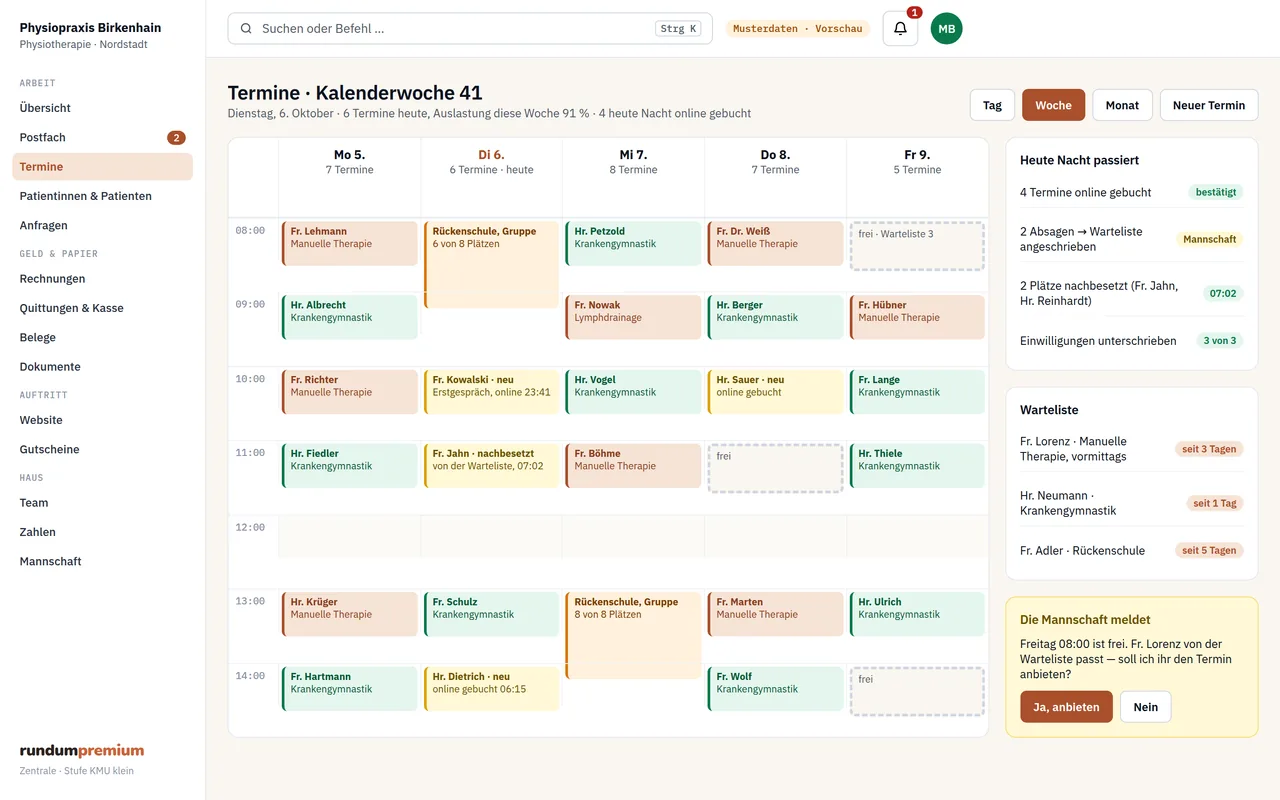Screen dimensions: 1280x800
Task: Open the Tuesday 08:00 Rückenschule Gruppe block
Action: [x=491, y=265]
